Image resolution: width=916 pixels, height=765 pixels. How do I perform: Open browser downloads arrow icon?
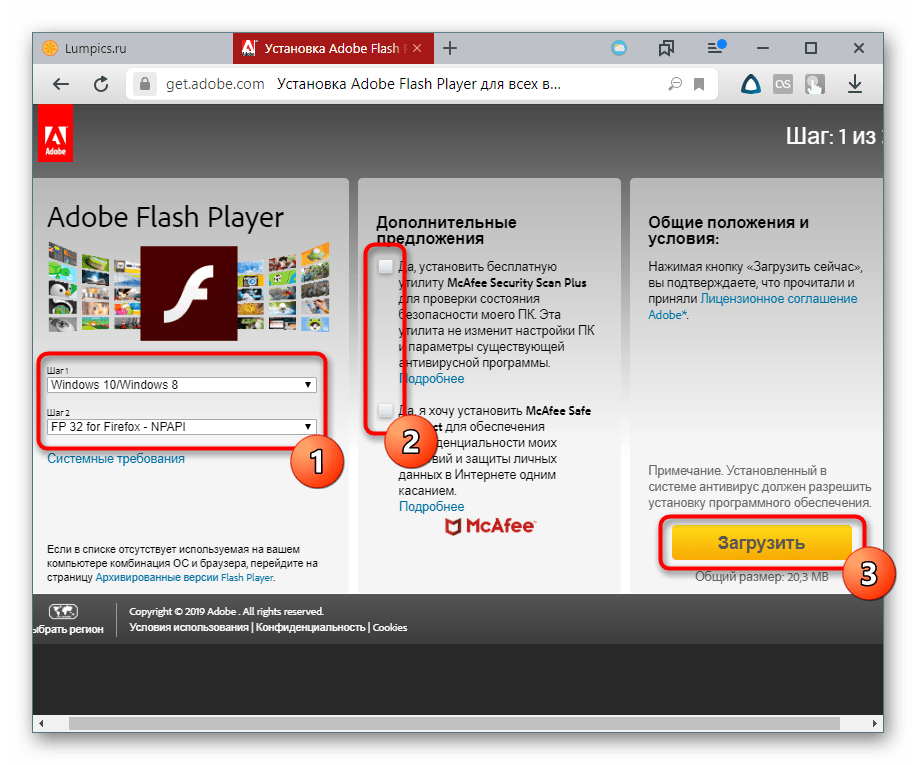coord(855,84)
